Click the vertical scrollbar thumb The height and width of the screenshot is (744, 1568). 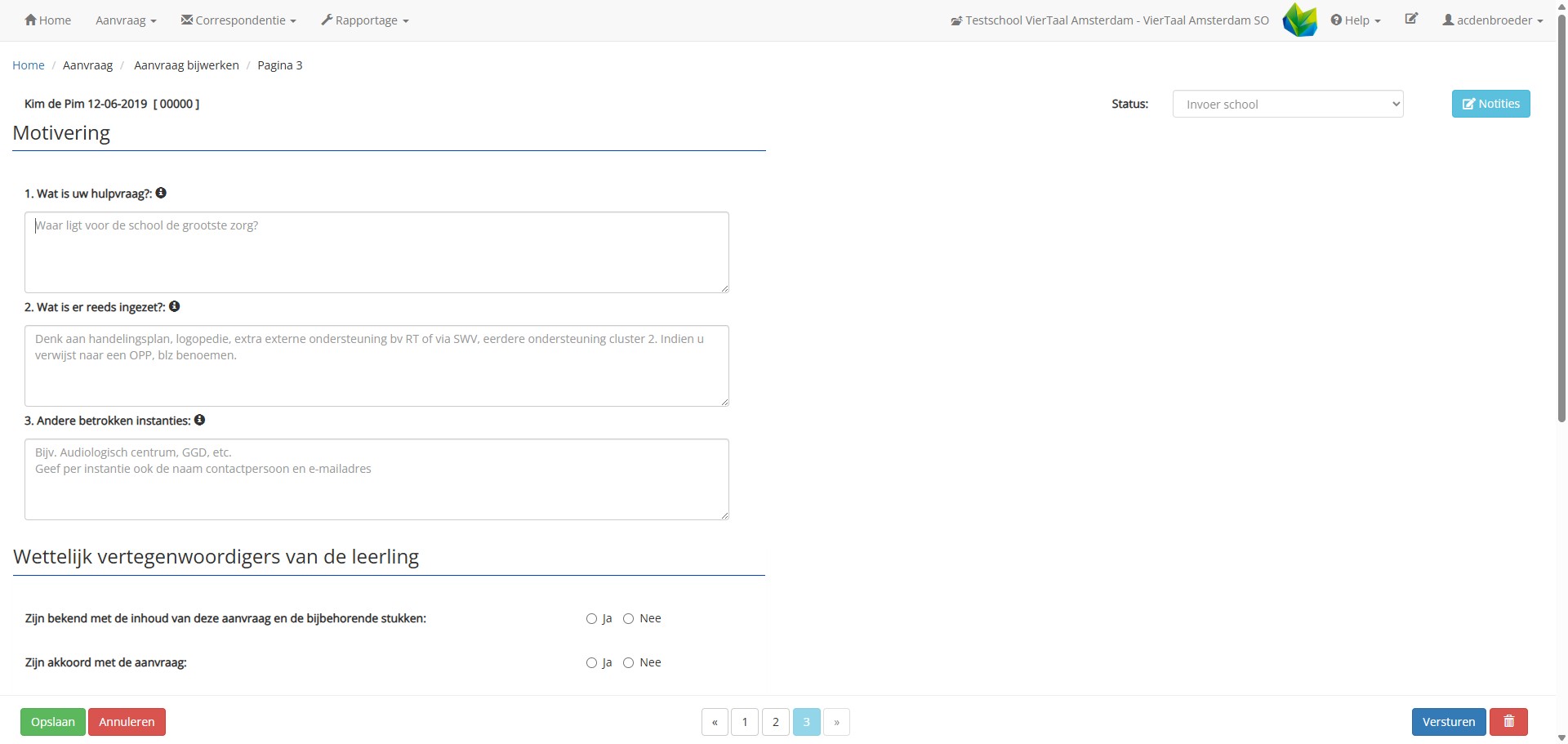click(x=1561, y=217)
